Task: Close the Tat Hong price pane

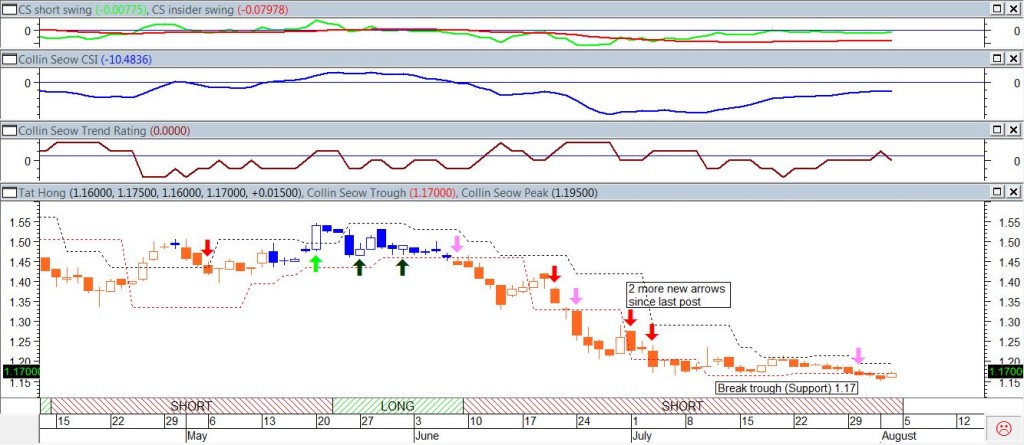Action: [1013, 193]
